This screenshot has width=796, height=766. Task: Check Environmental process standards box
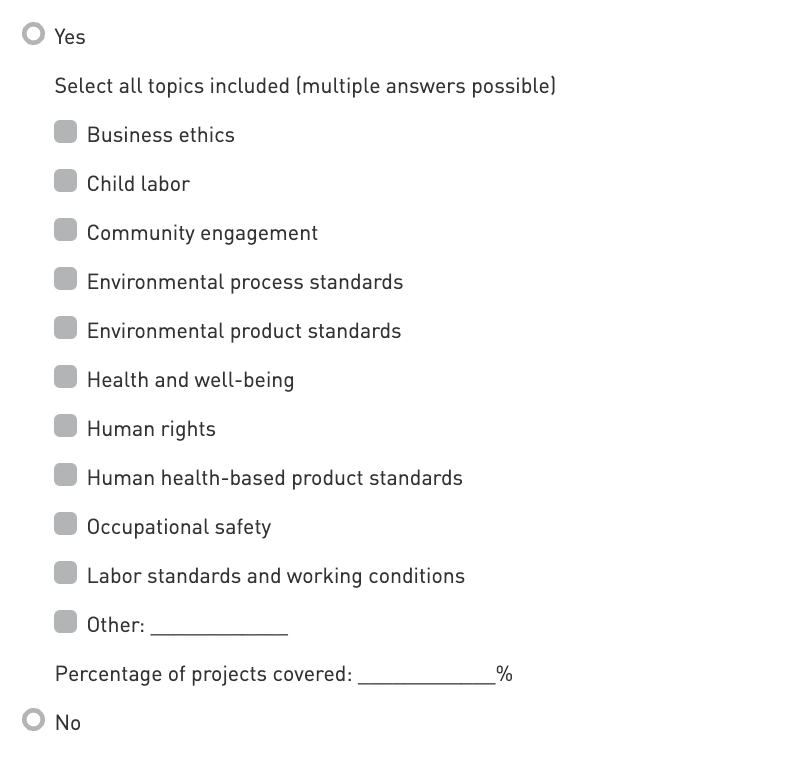65,280
